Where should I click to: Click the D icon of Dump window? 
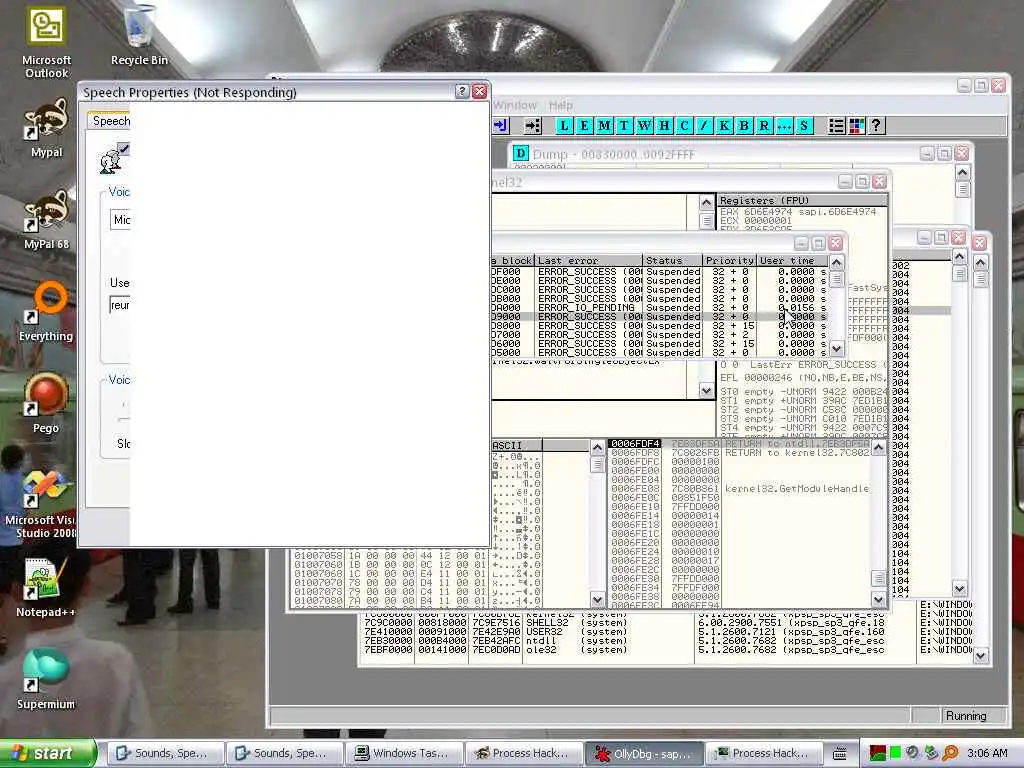(520, 153)
